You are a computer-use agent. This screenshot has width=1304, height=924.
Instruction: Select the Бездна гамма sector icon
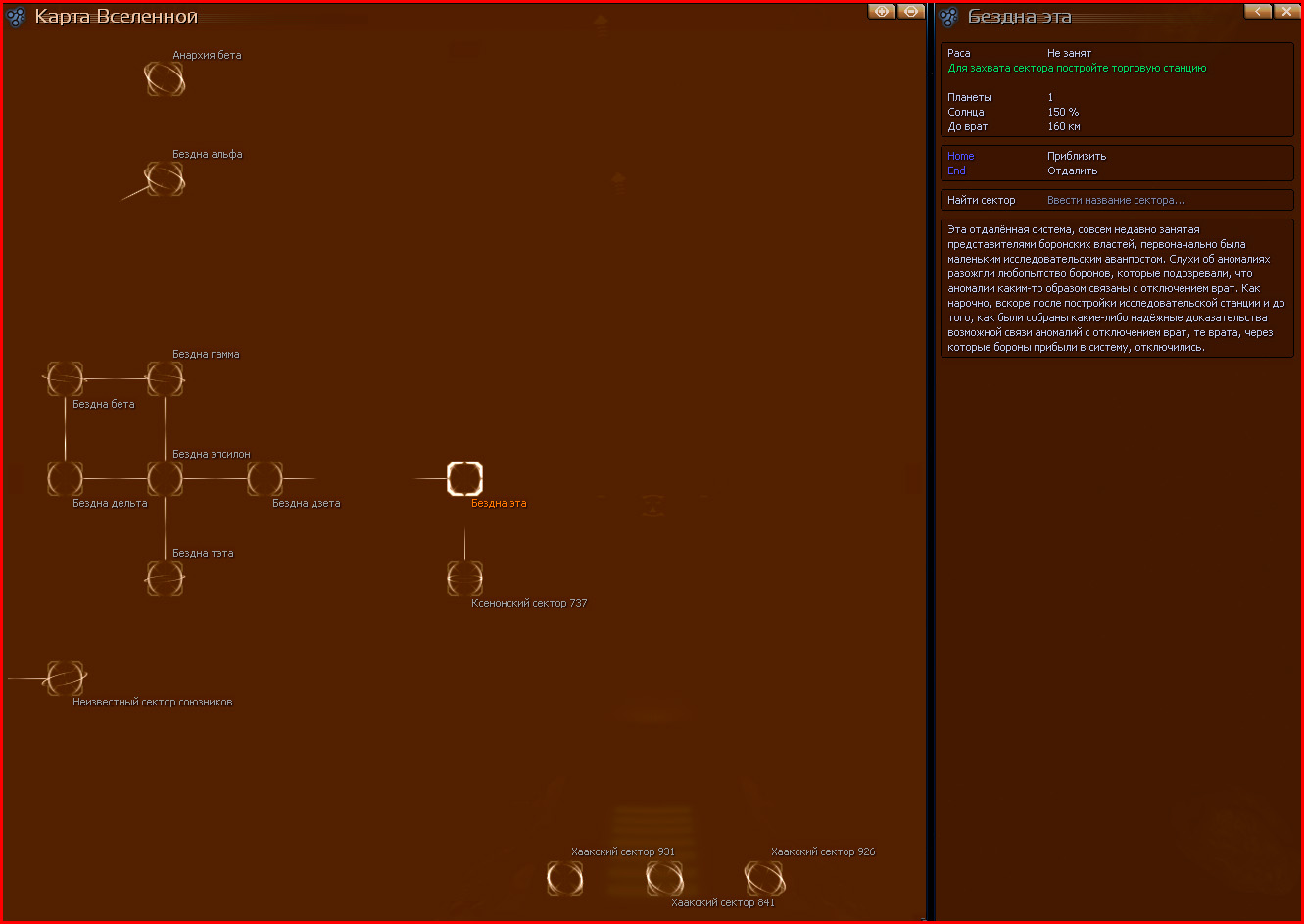coord(165,378)
